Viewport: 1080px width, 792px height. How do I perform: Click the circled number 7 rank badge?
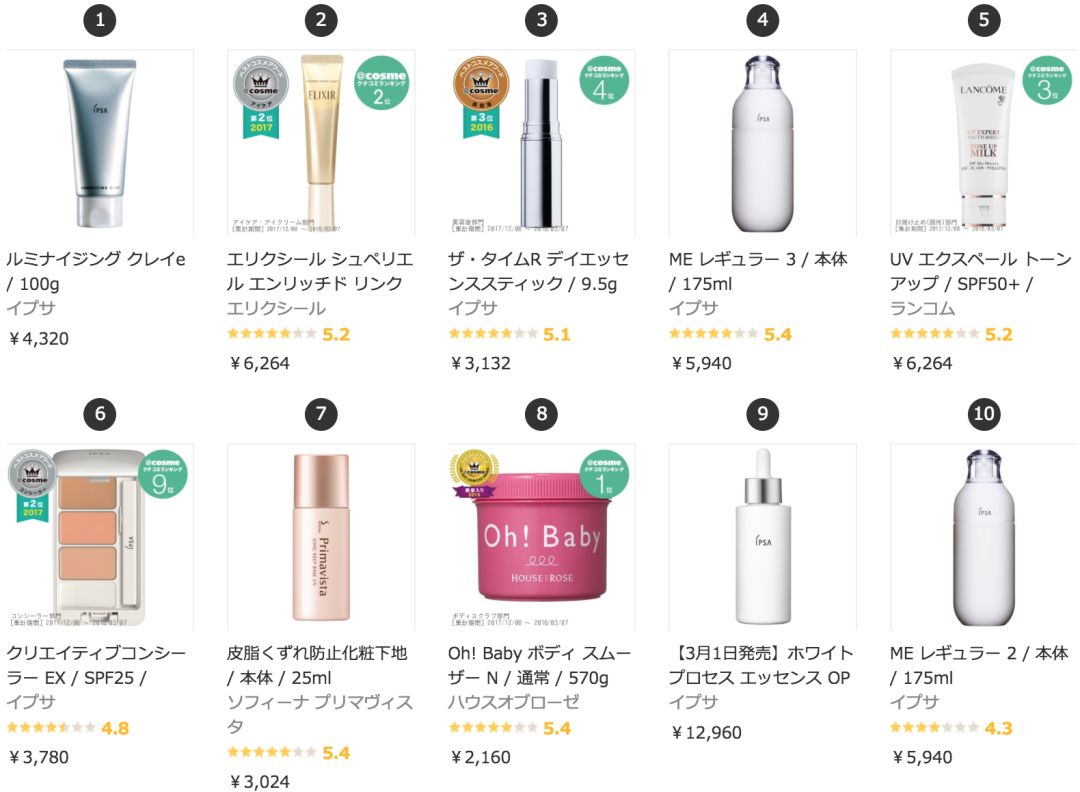point(320,413)
